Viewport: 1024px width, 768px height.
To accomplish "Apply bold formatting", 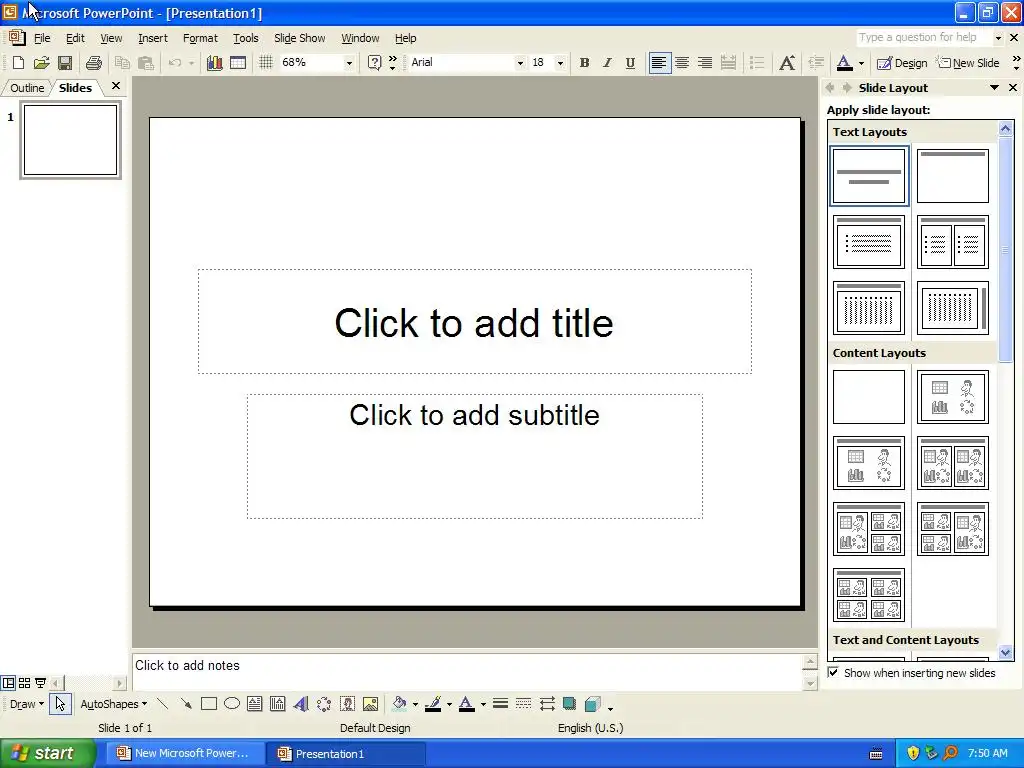I will click(x=584, y=63).
